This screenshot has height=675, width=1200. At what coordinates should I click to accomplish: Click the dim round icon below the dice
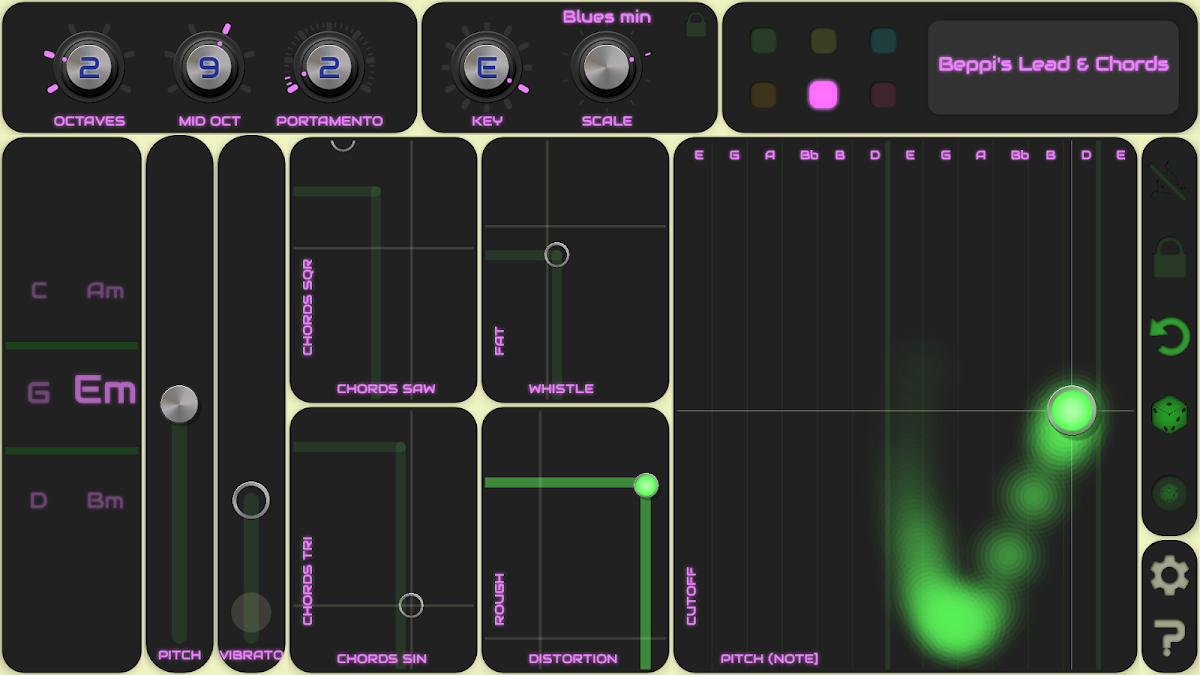(1169, 493)
